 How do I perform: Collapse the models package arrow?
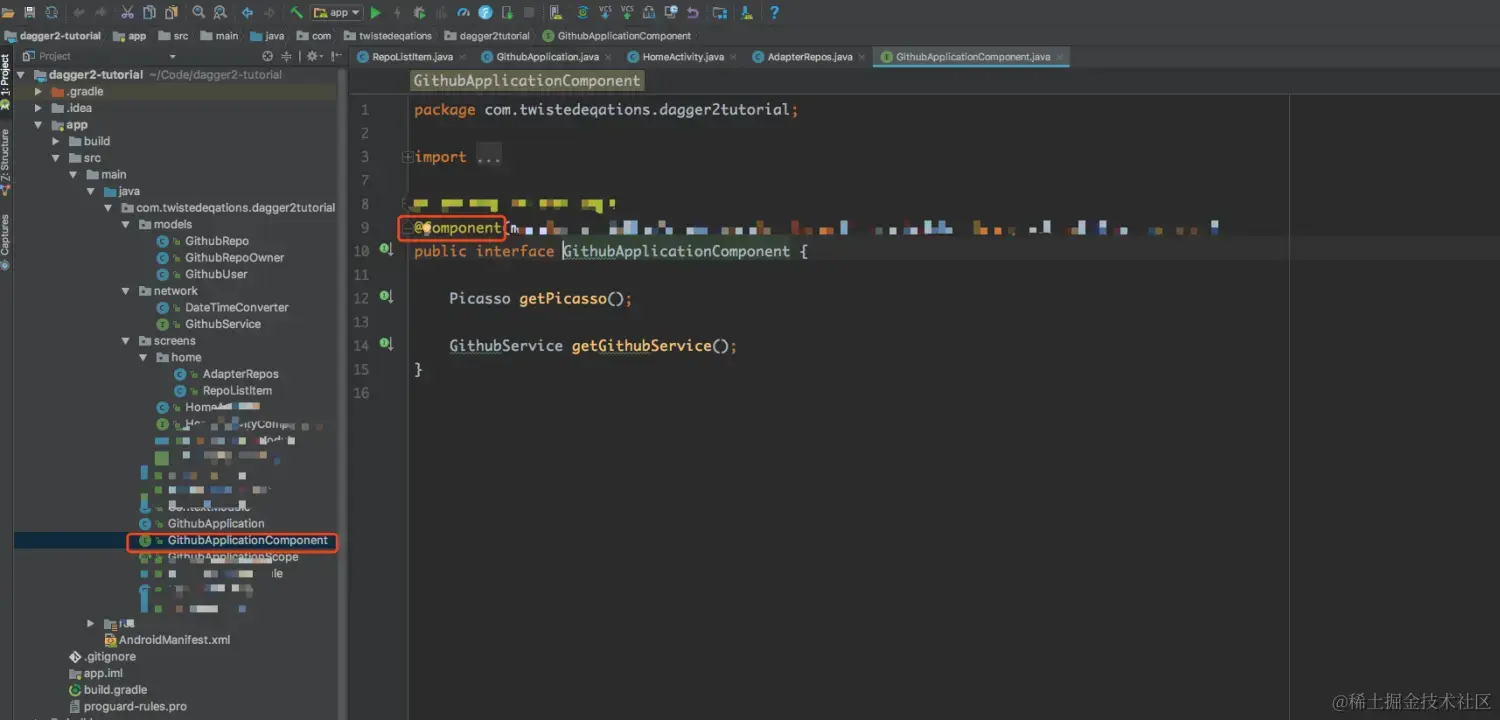[125, 225]
